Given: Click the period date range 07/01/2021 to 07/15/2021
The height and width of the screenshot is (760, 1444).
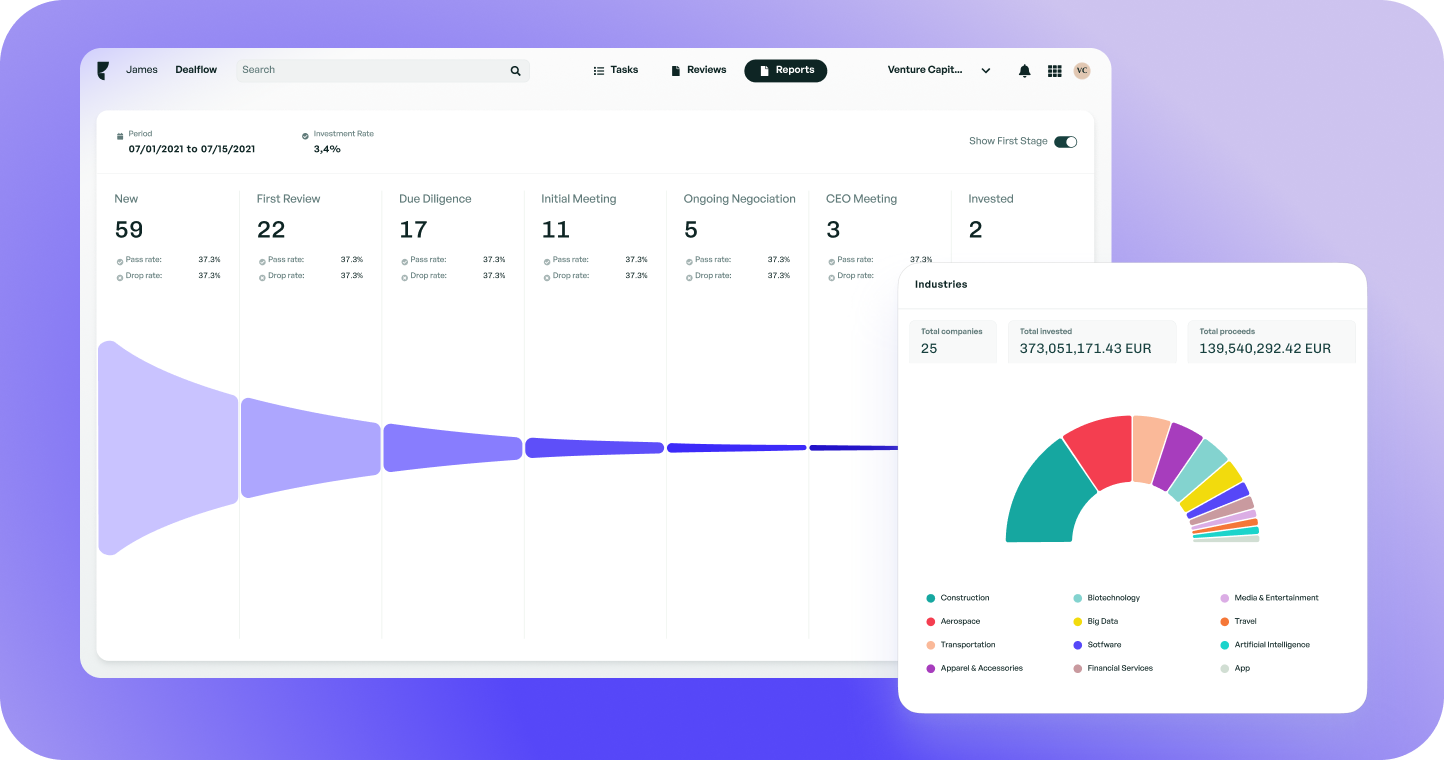Looking at the screenshot, I should 192,149.
